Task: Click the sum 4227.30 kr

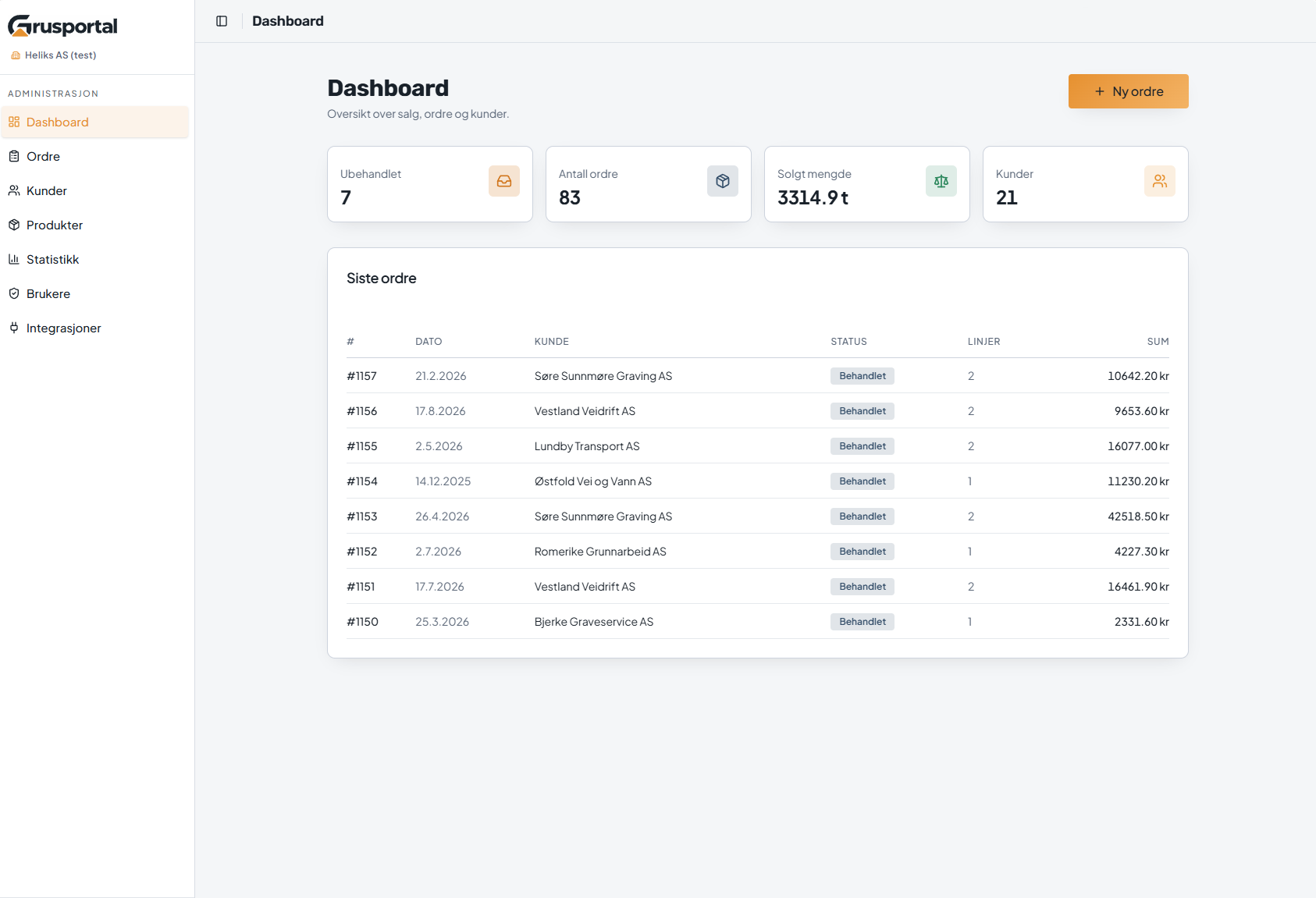Action: 1141,552
